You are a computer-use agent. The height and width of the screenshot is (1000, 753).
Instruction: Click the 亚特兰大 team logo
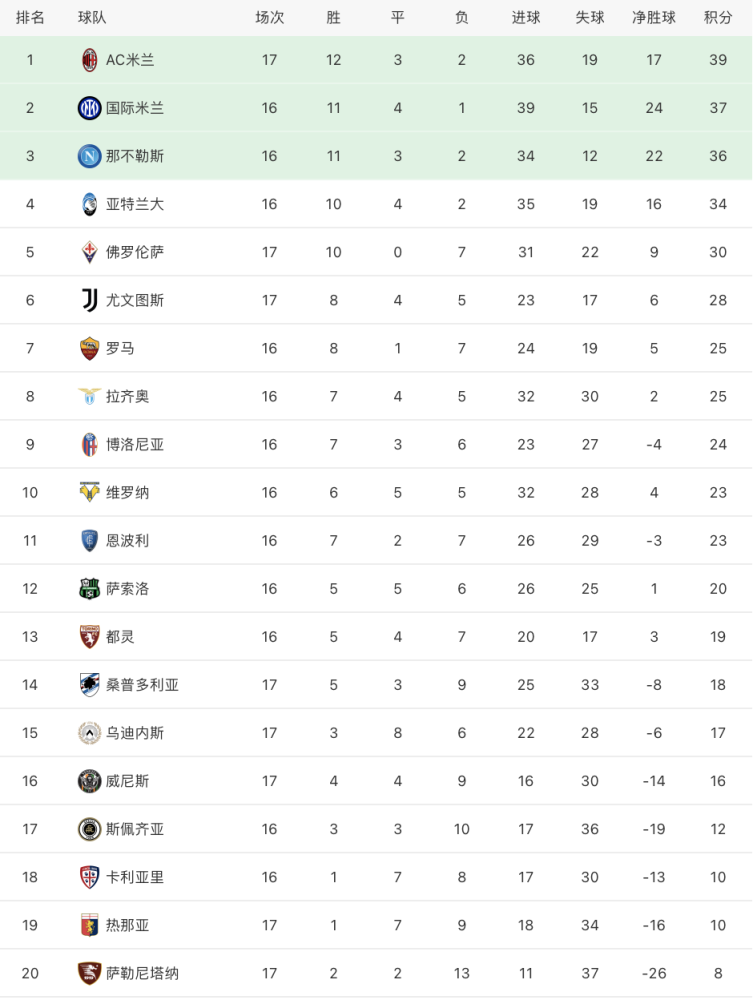90,204
